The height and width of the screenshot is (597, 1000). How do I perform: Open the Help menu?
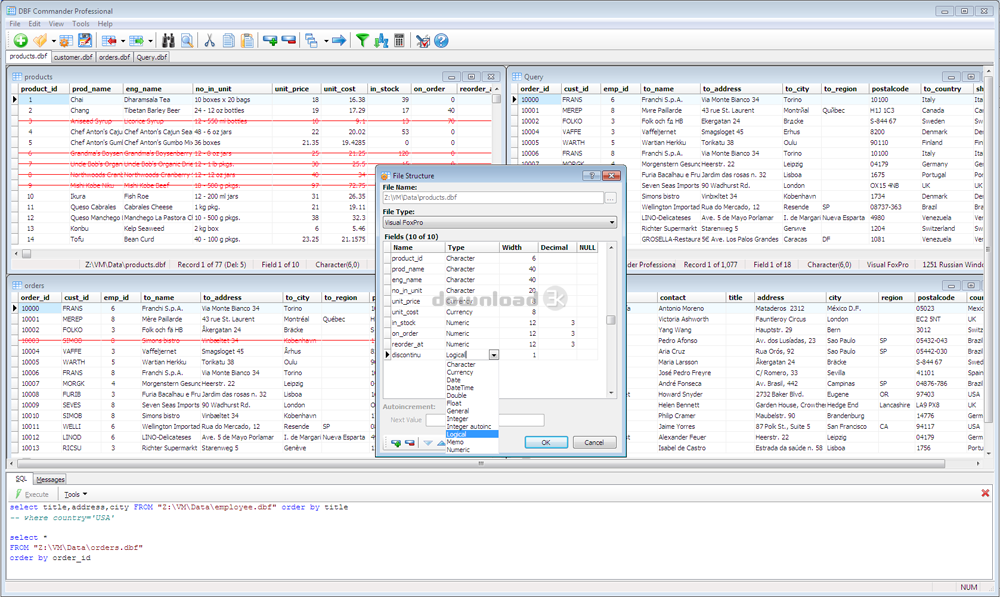tap(105, 24)
